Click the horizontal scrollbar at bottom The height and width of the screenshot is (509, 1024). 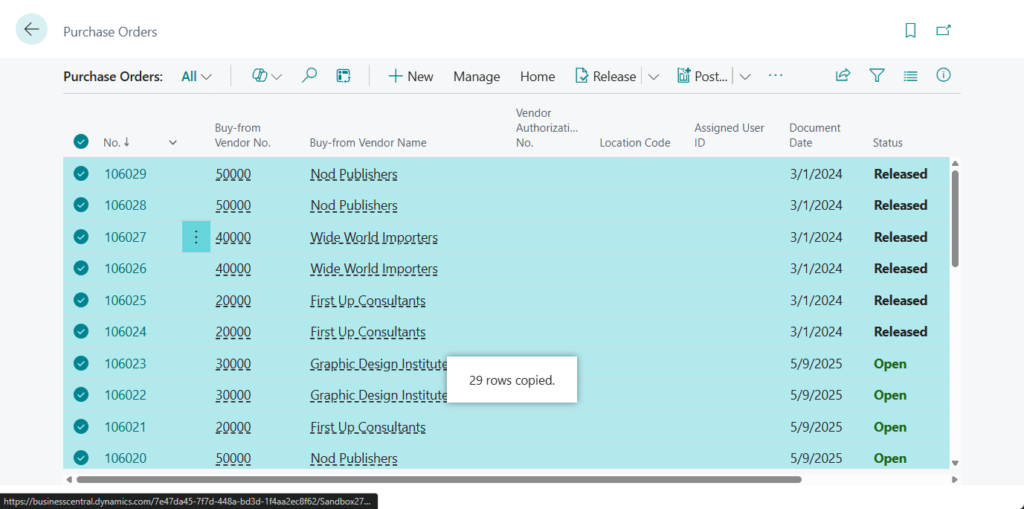tap(440, 480)
